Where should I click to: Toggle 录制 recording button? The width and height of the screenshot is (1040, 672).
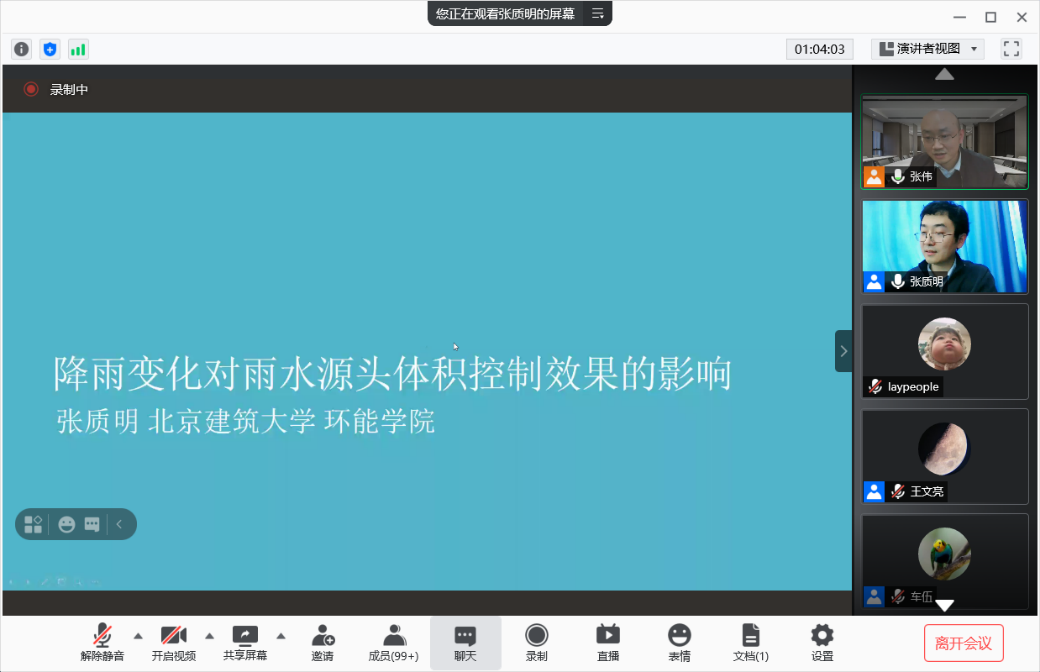pos(537,641)
